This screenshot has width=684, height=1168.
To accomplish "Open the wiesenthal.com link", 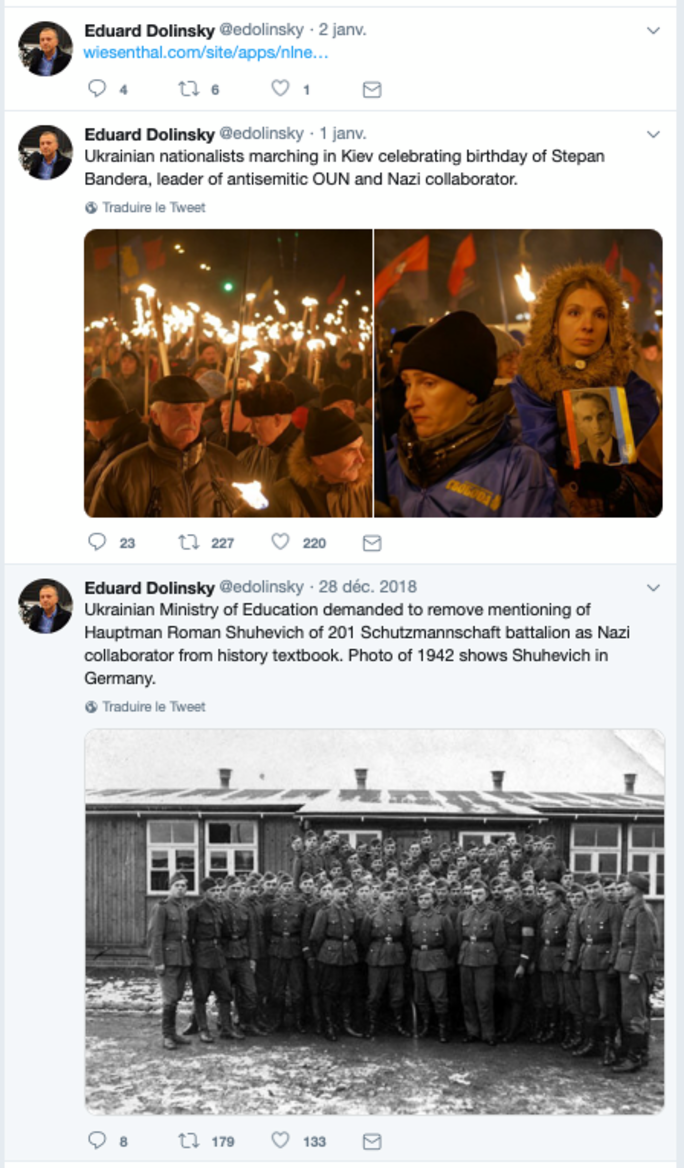I will tap(206, 52).
